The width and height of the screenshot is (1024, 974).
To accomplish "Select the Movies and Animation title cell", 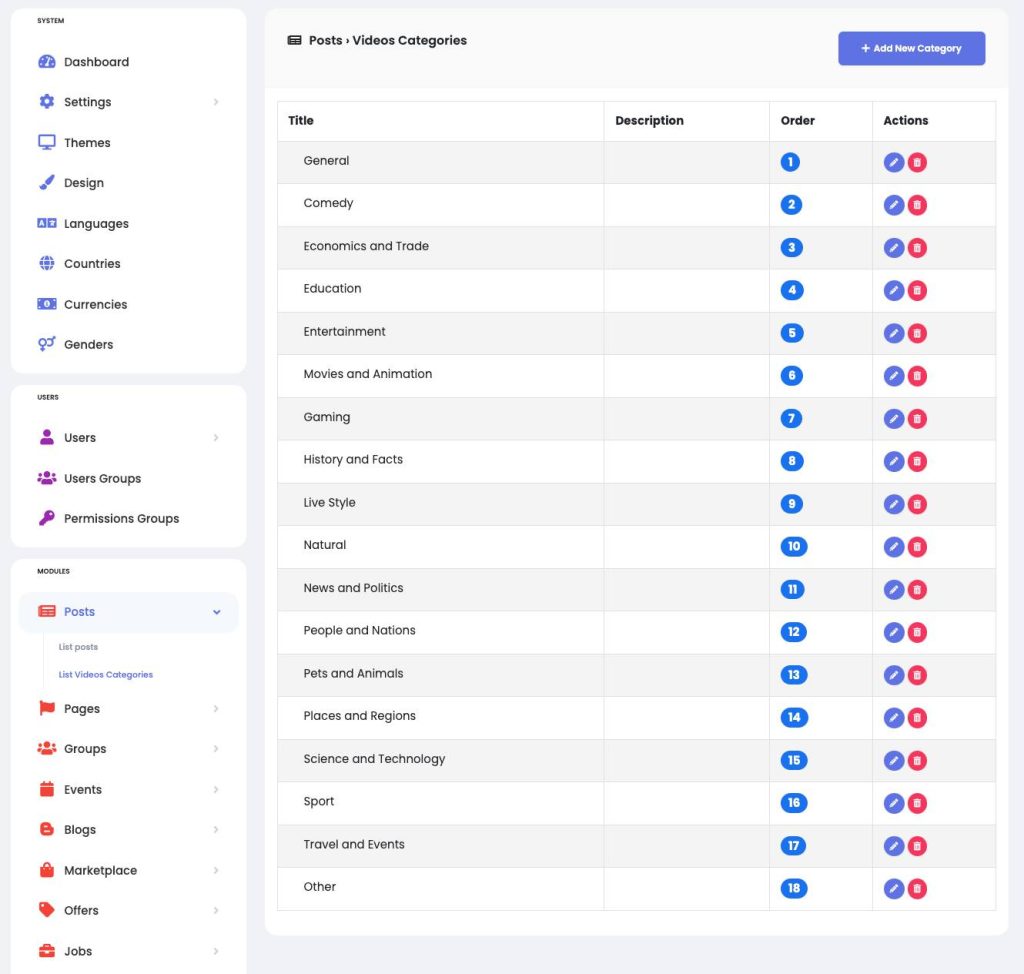I will [440, 376].
